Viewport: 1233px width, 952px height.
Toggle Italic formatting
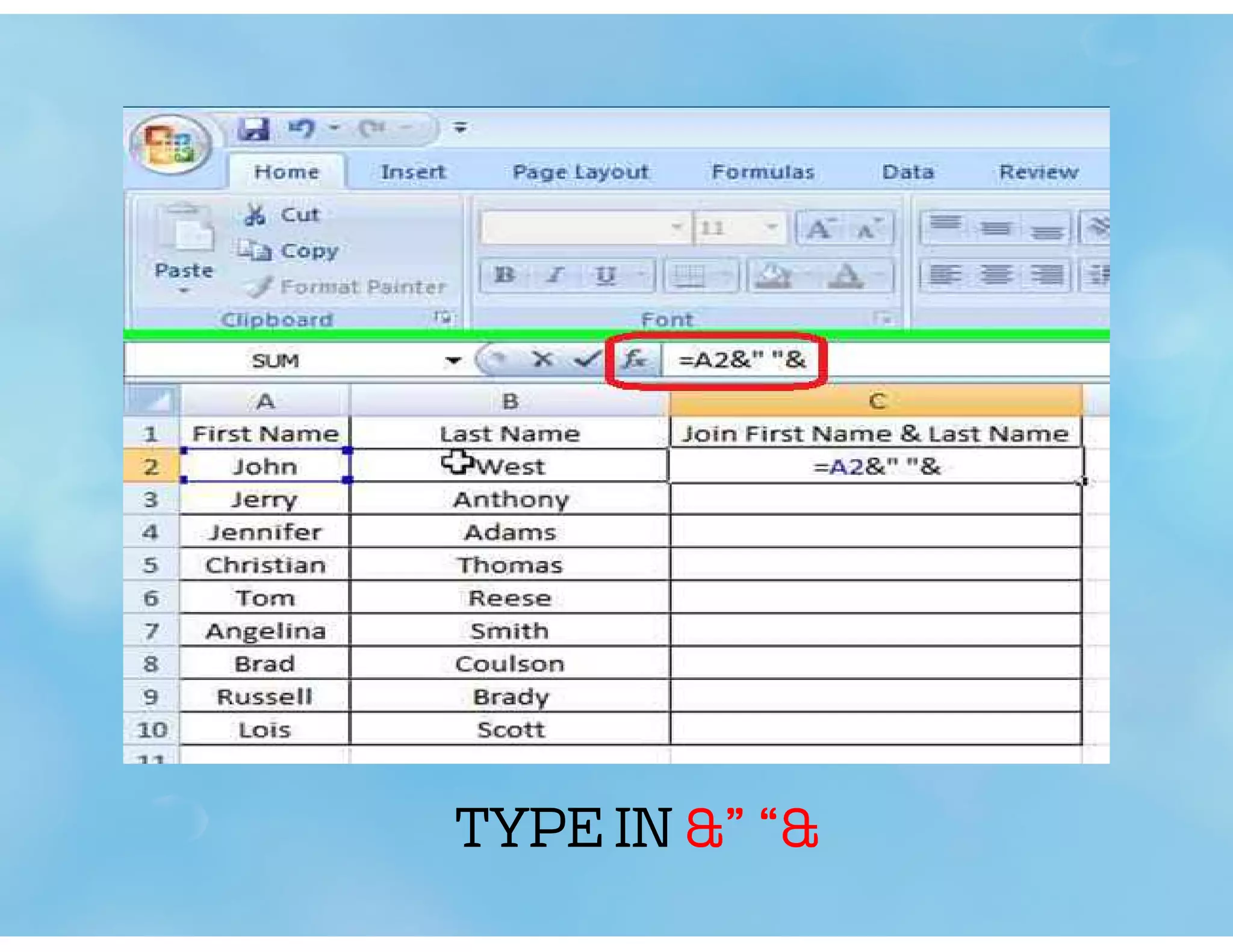point(554,276)
